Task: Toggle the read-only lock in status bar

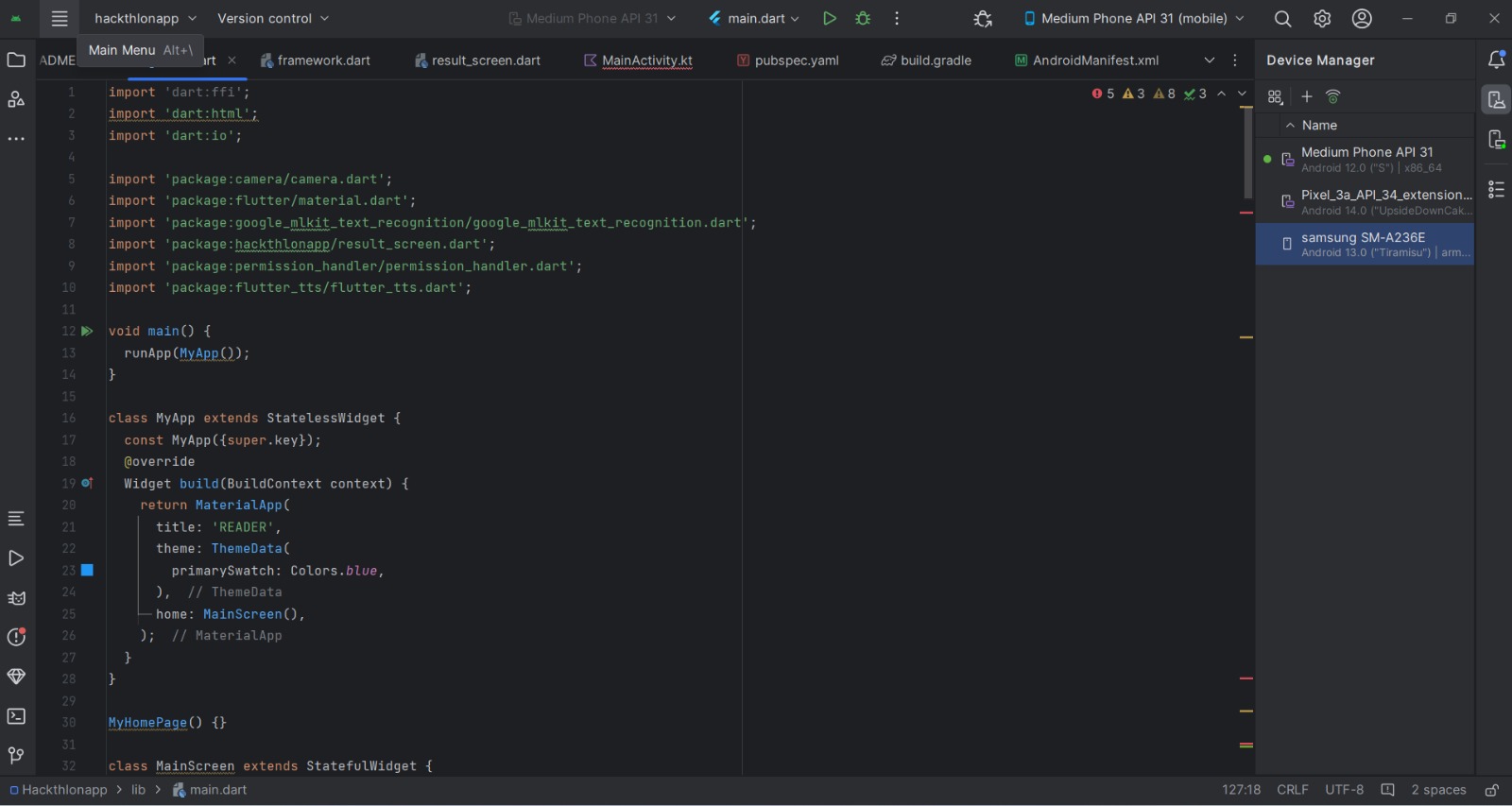Action: (1491, 790)
